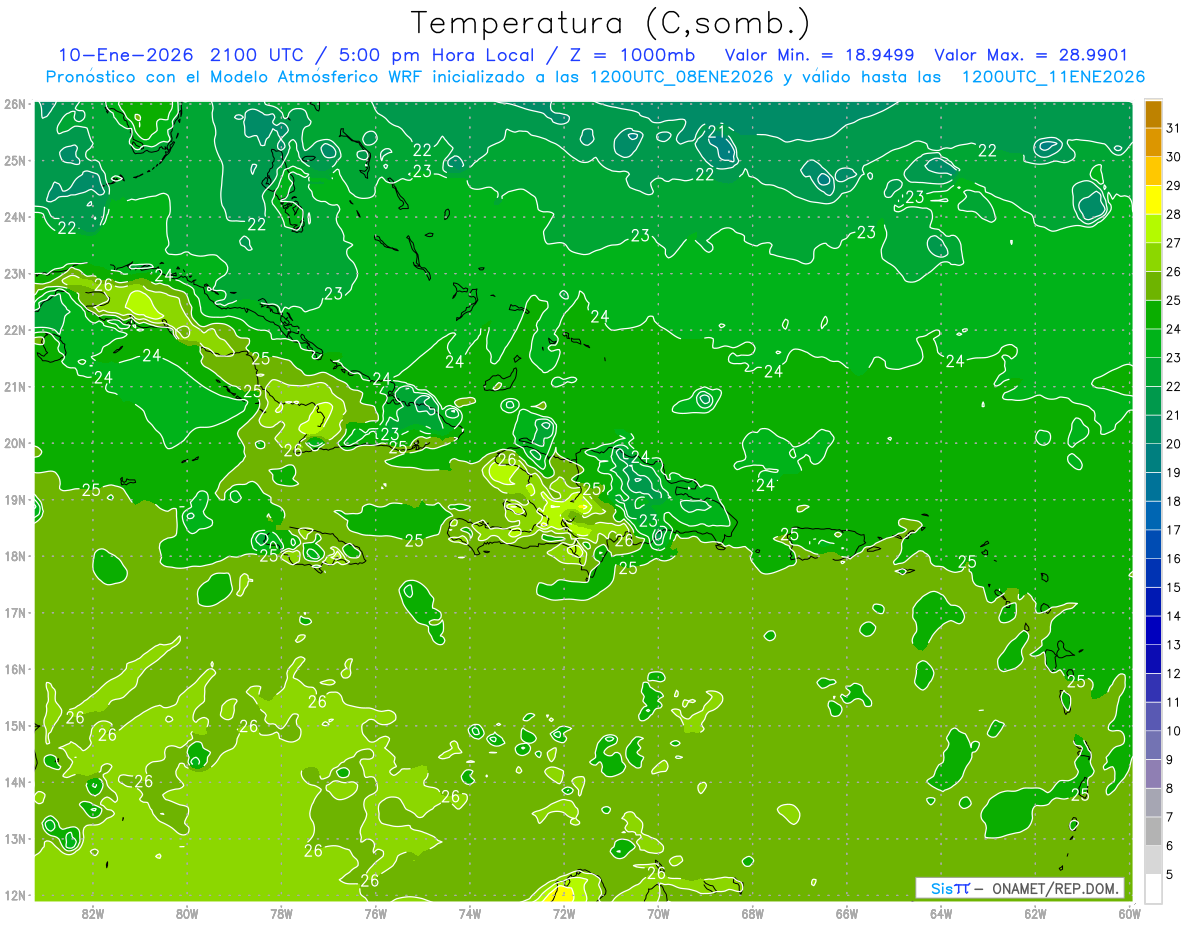
Task: Click the 20N latitude axis label
Action: (x=14, y=443)
